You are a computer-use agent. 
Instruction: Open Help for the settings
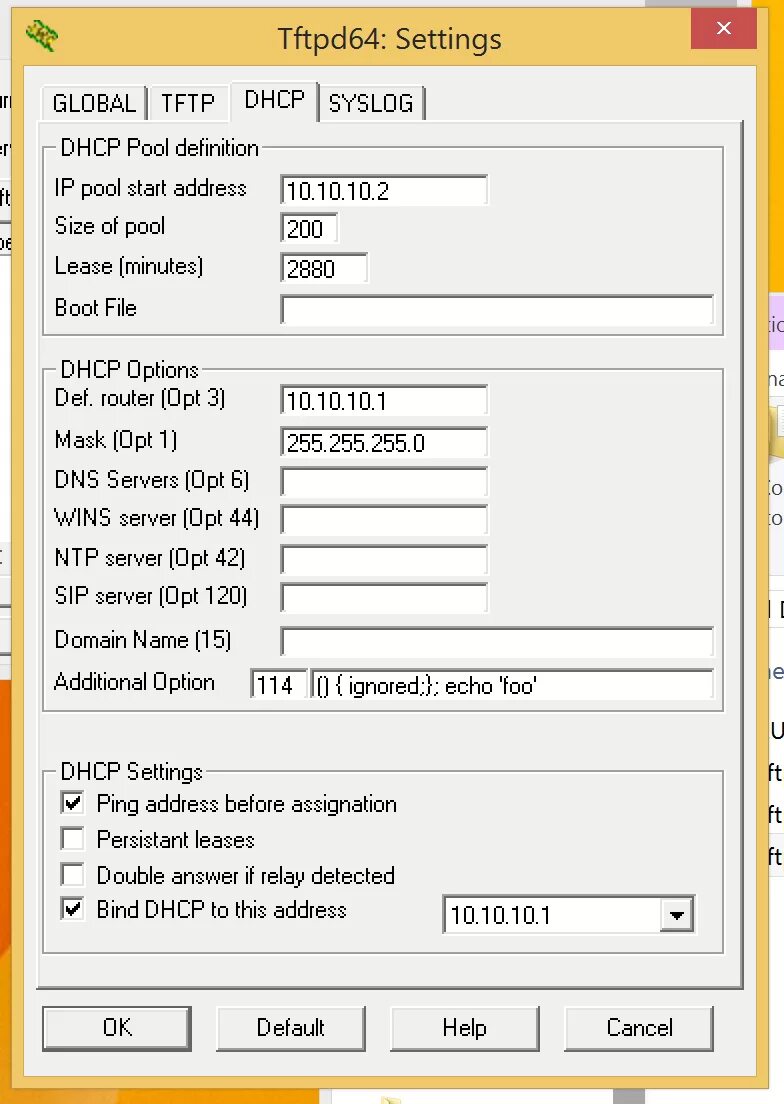[464, 1028]
